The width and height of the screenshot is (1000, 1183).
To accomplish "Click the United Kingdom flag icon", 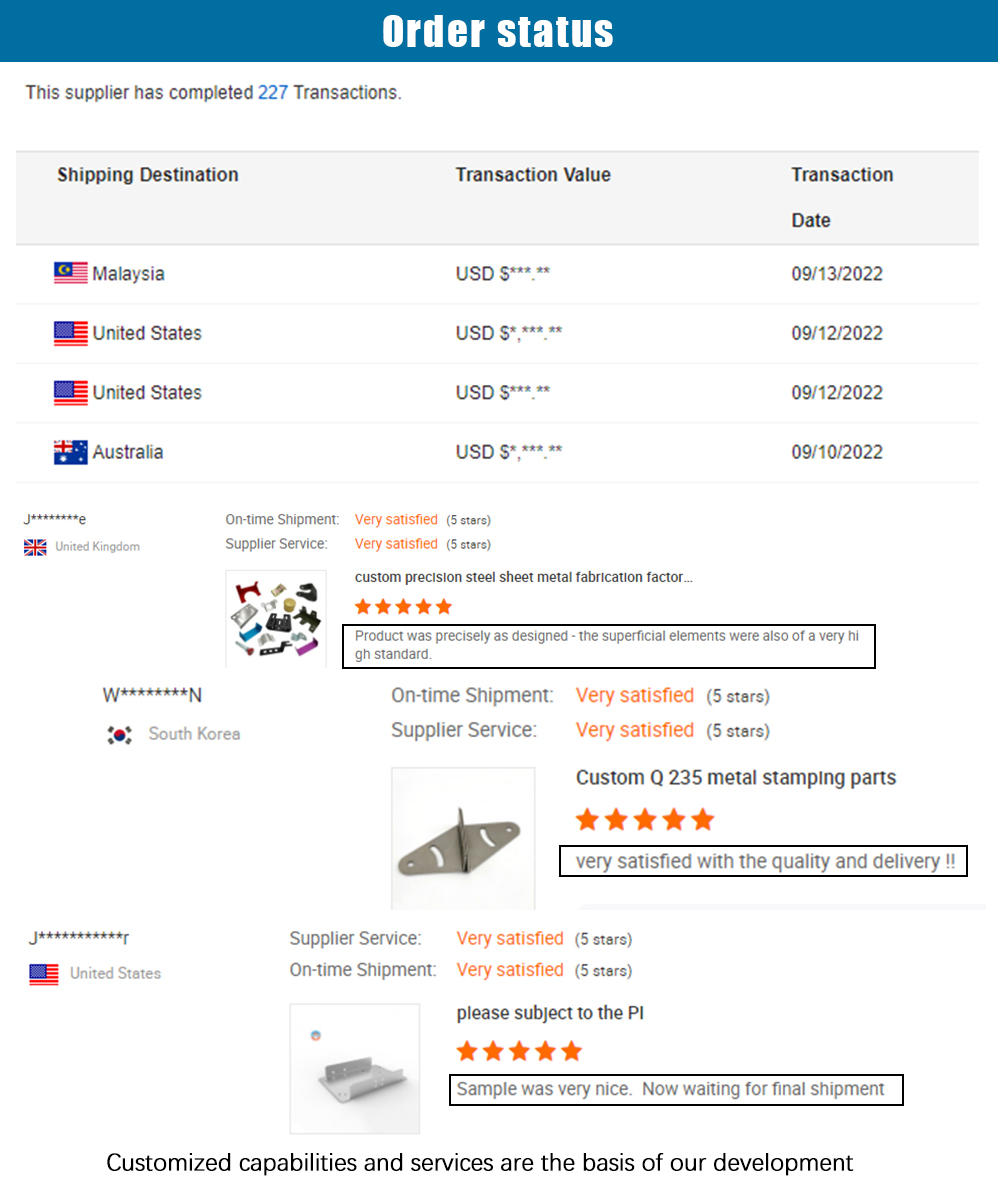I will pyautogui.click(x=35, y=547).
